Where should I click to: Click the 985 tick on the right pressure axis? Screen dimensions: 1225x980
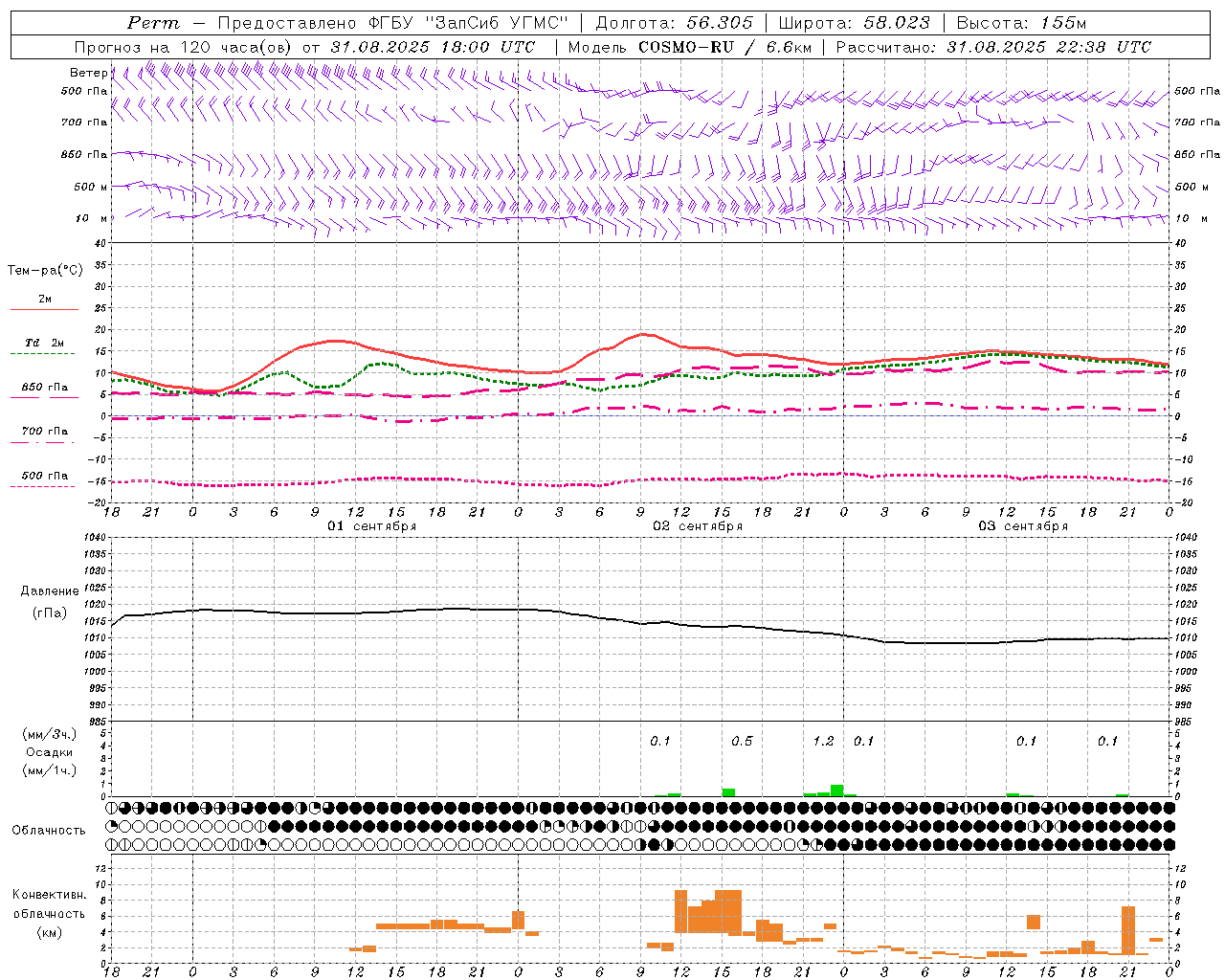[1185, 722]
